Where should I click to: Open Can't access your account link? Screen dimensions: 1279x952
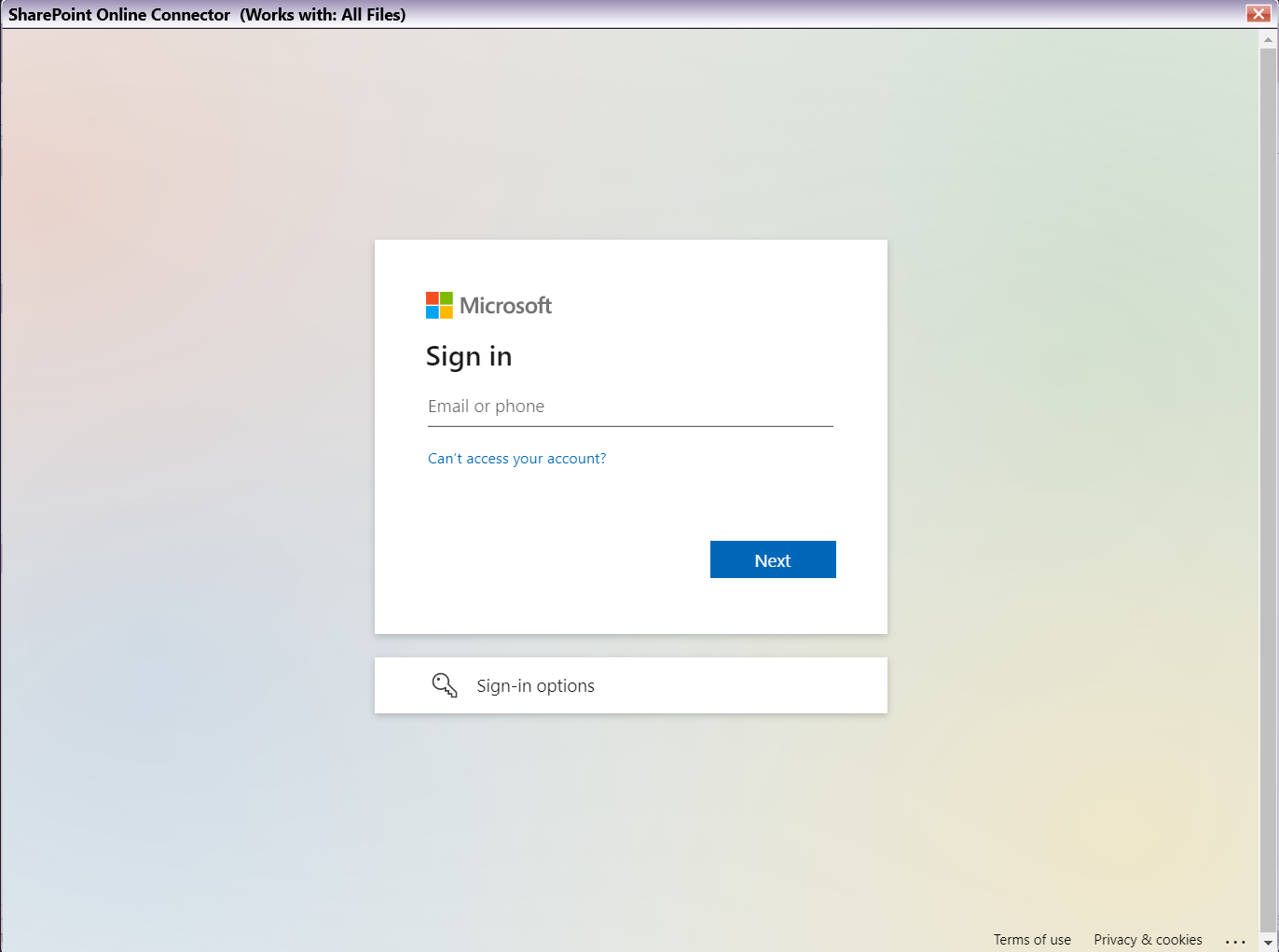[516, 459]
